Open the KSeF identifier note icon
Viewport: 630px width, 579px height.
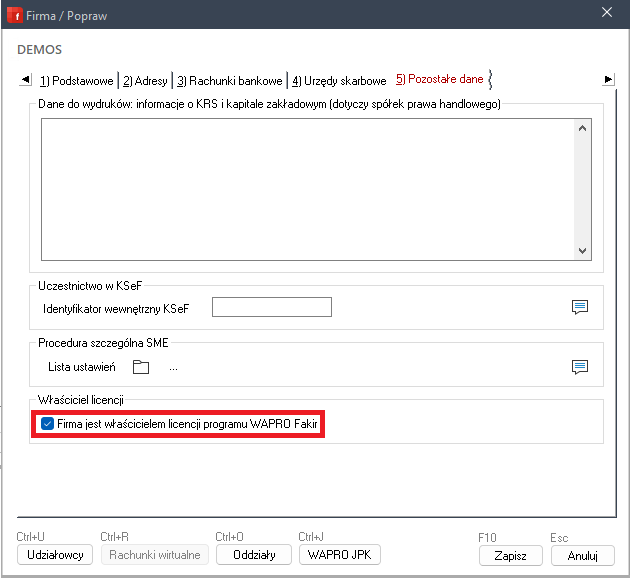pos(579,307)
